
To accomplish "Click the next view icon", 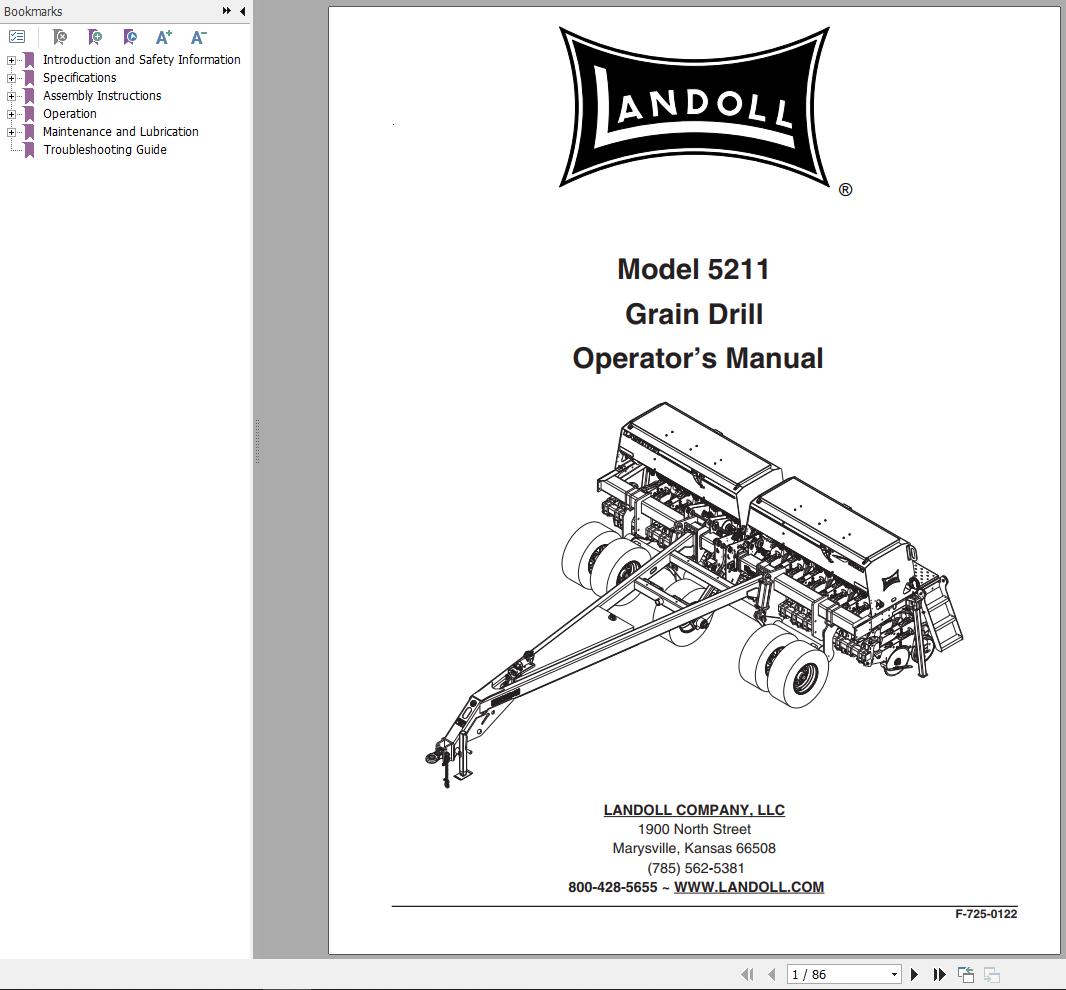I will (992, 973).
